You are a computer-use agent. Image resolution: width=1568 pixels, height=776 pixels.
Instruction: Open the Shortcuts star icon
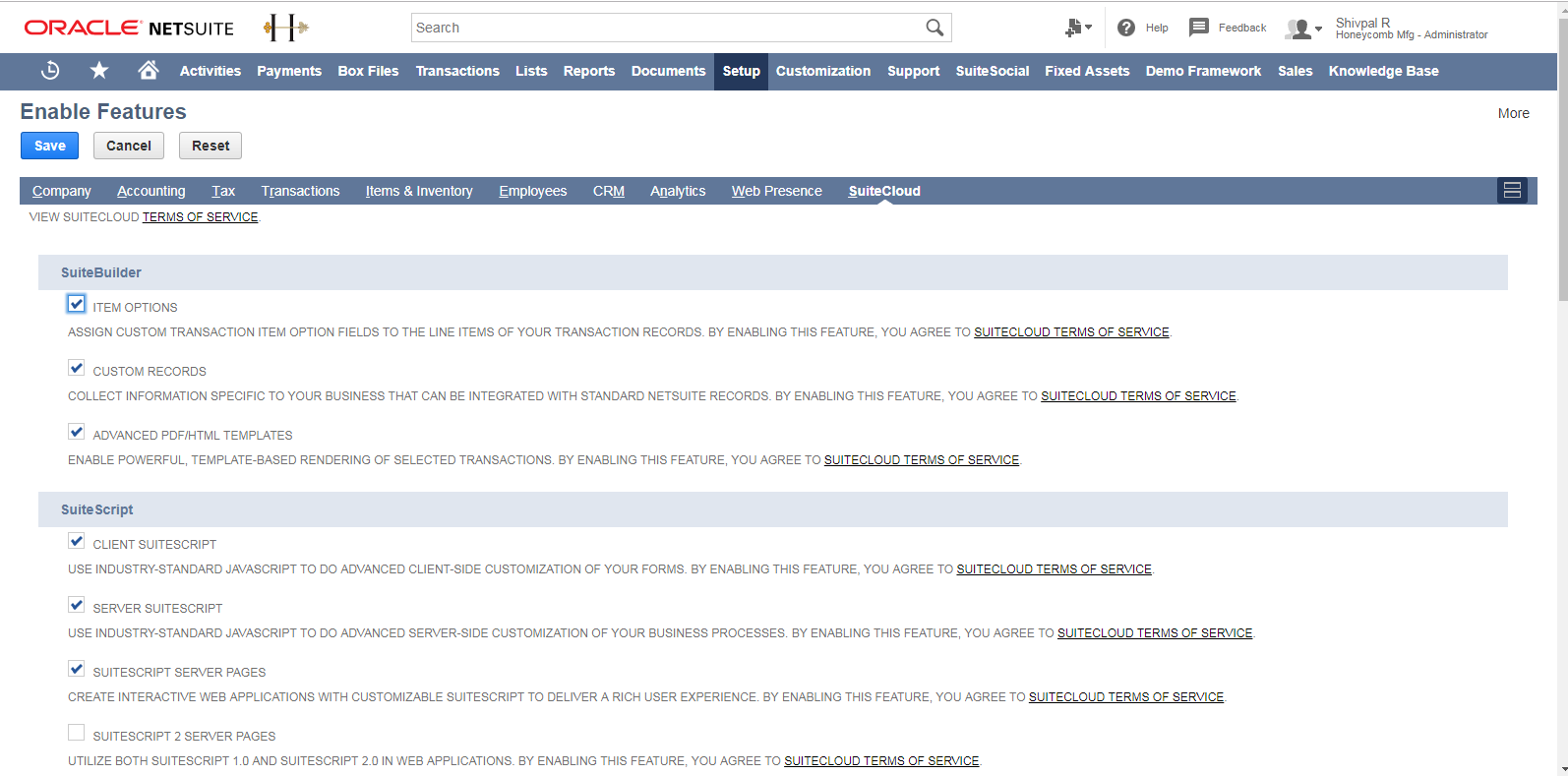[99, 70]
